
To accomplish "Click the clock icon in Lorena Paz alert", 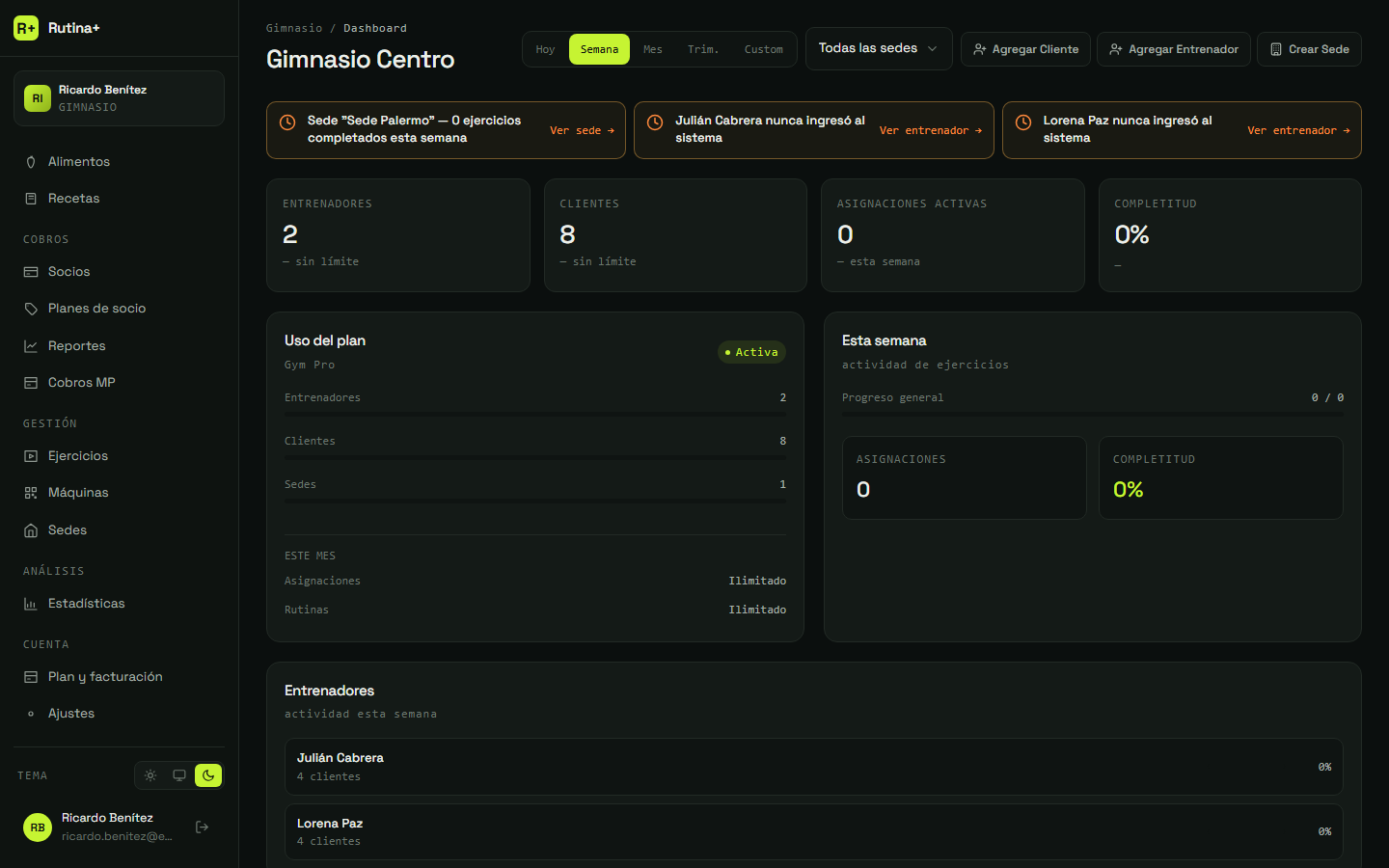I will tap(1023, 122).
